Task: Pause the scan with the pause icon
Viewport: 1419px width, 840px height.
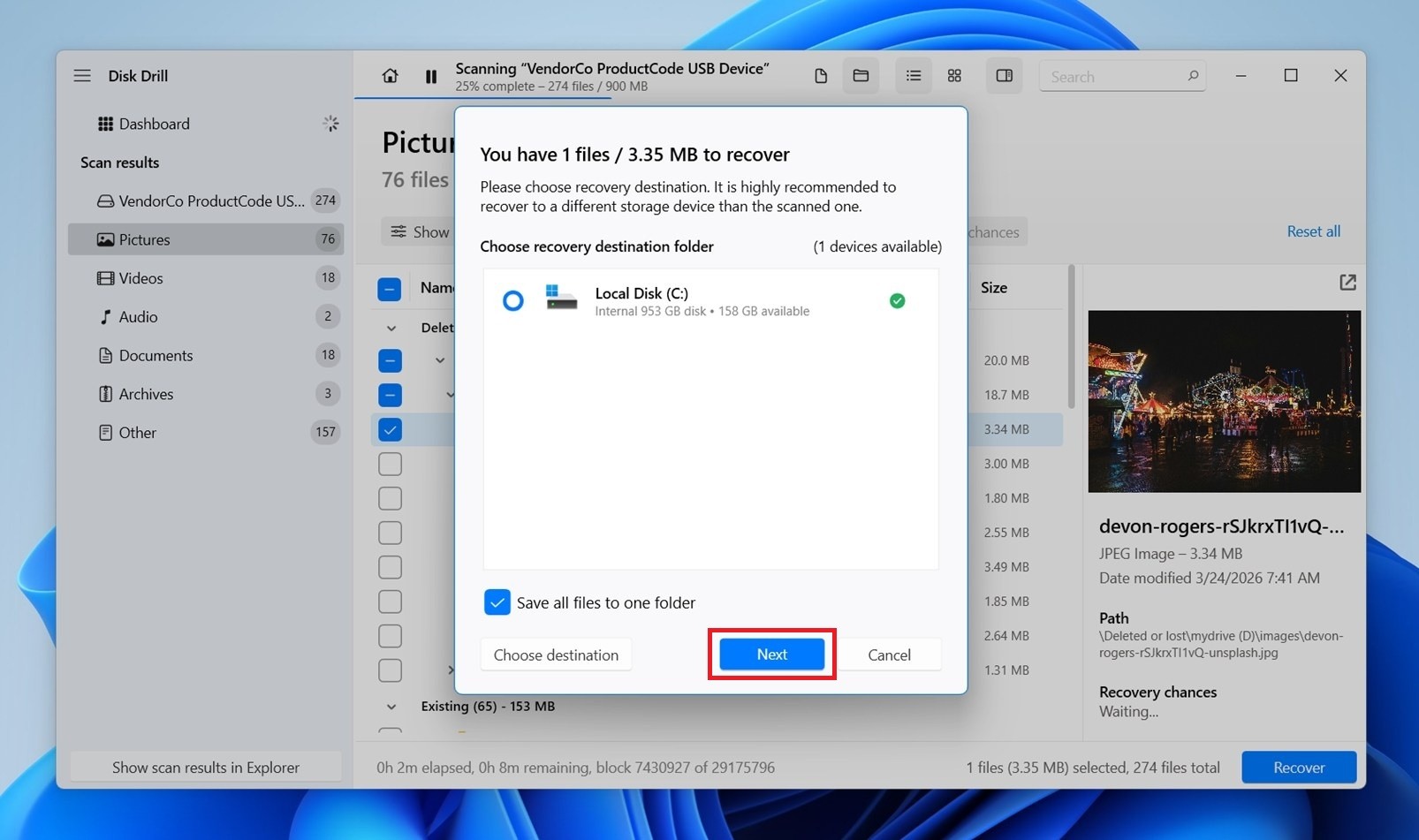Action: coord(431,77)
